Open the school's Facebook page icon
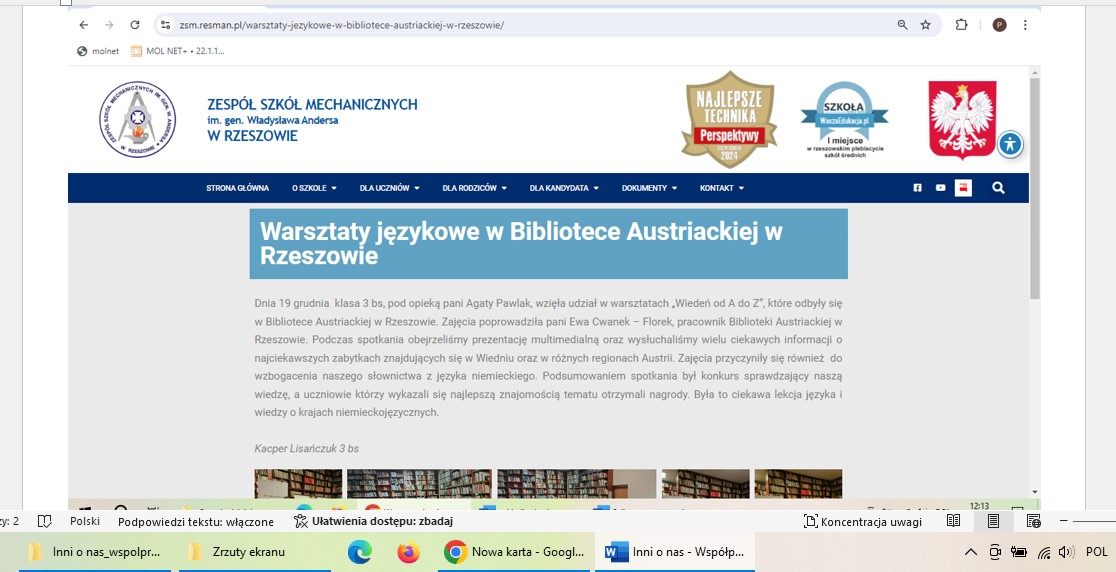The image size is (1116, 572). click(918, 188)
